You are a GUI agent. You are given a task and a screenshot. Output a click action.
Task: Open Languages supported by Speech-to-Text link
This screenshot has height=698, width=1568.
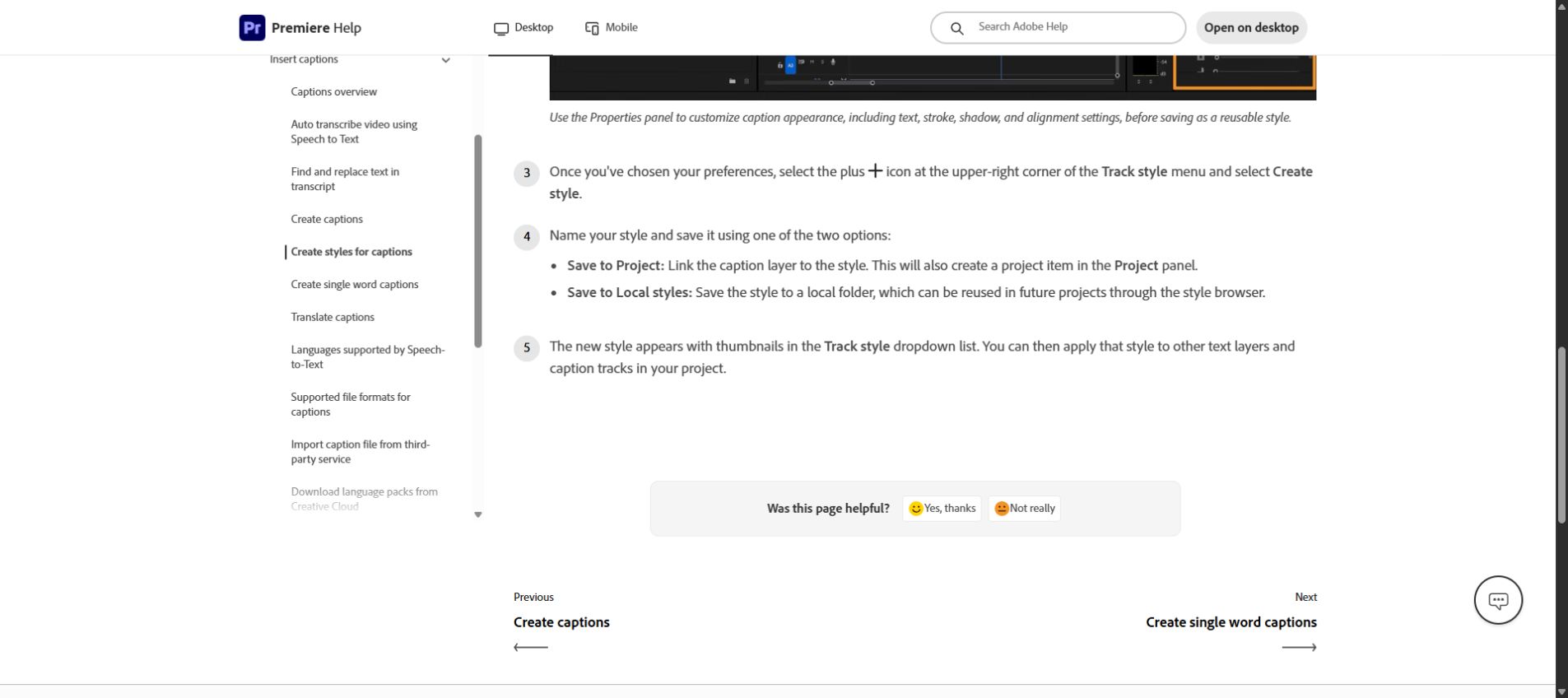pos(368,357)
